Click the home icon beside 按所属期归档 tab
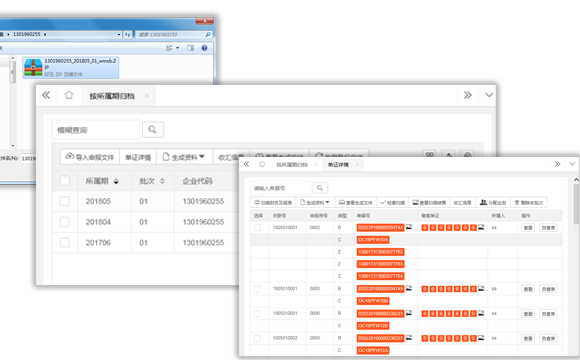This screenshot has width=580, height=360. click(69, 95)
